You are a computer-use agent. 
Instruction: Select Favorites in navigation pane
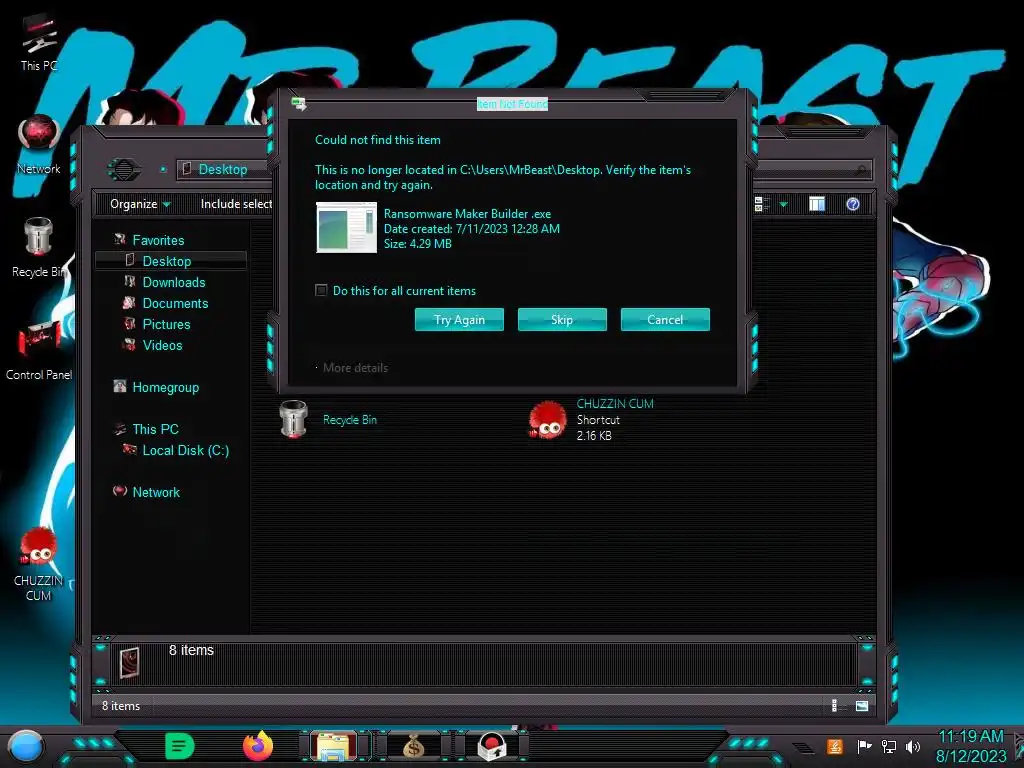158,240
